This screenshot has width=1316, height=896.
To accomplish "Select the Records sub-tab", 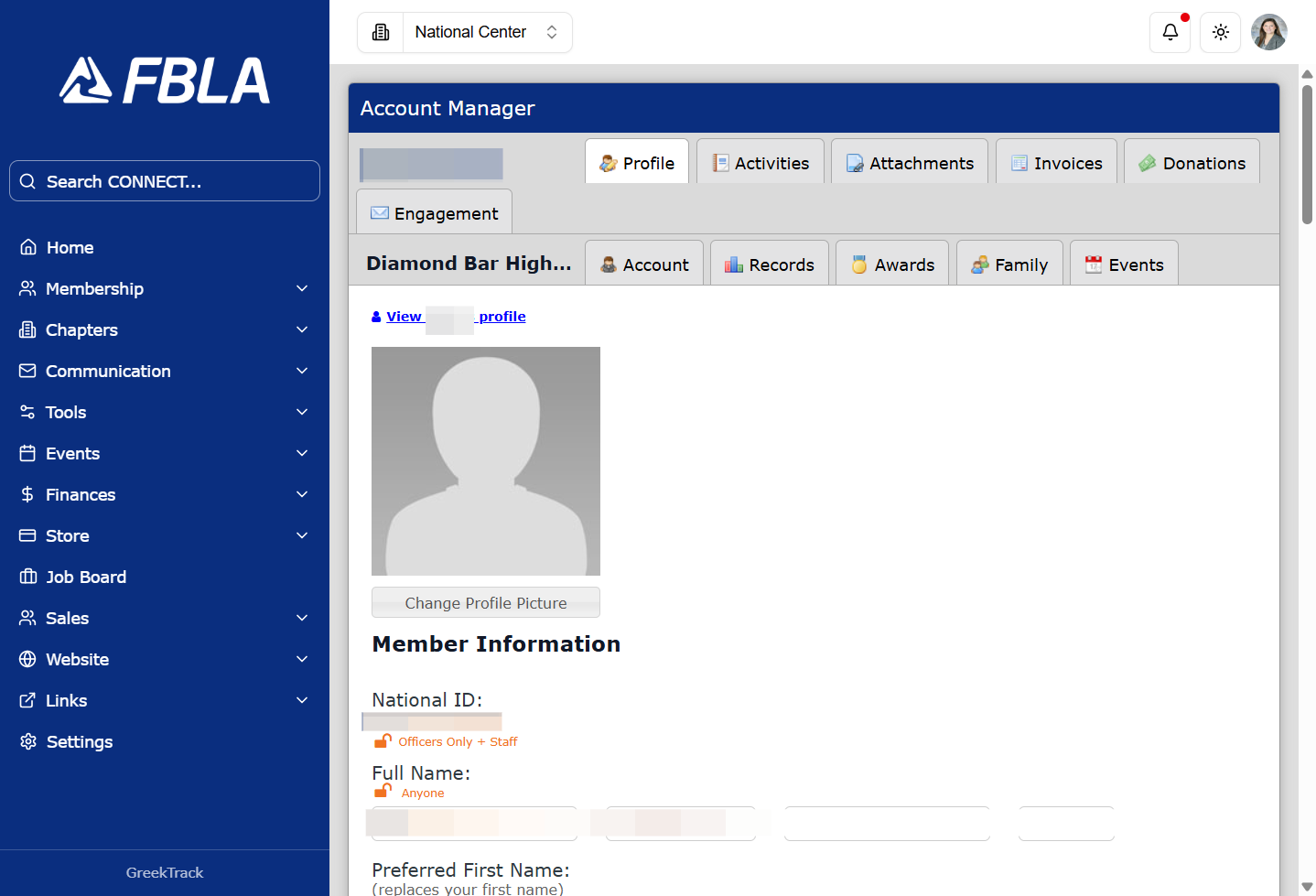I will coord(770,264).
